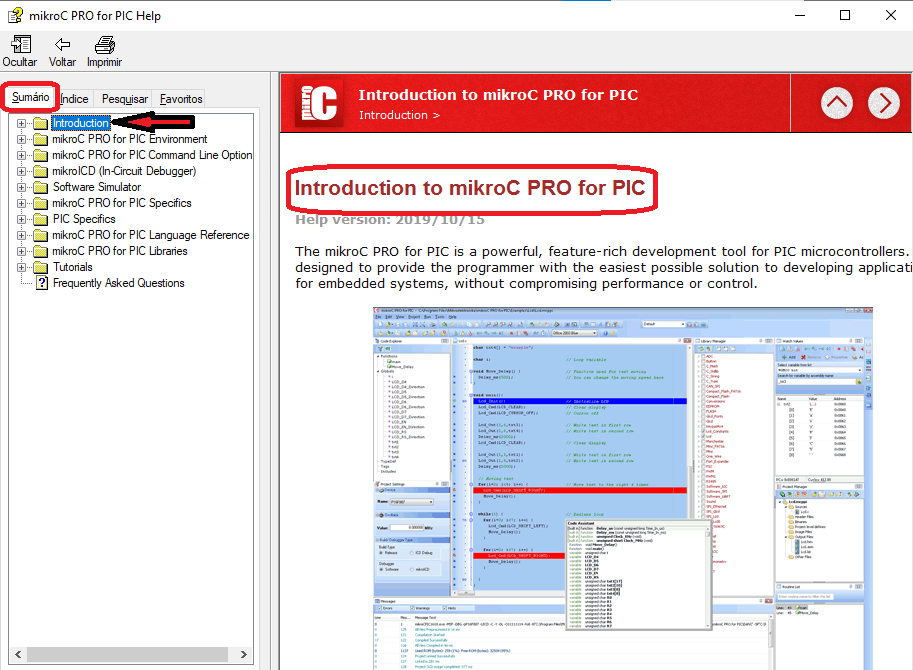Image resolution: width=913 pixels, height=670 pixels.
Task: Click the Voltar back arrow icon
Action: (x=62, y=45)
